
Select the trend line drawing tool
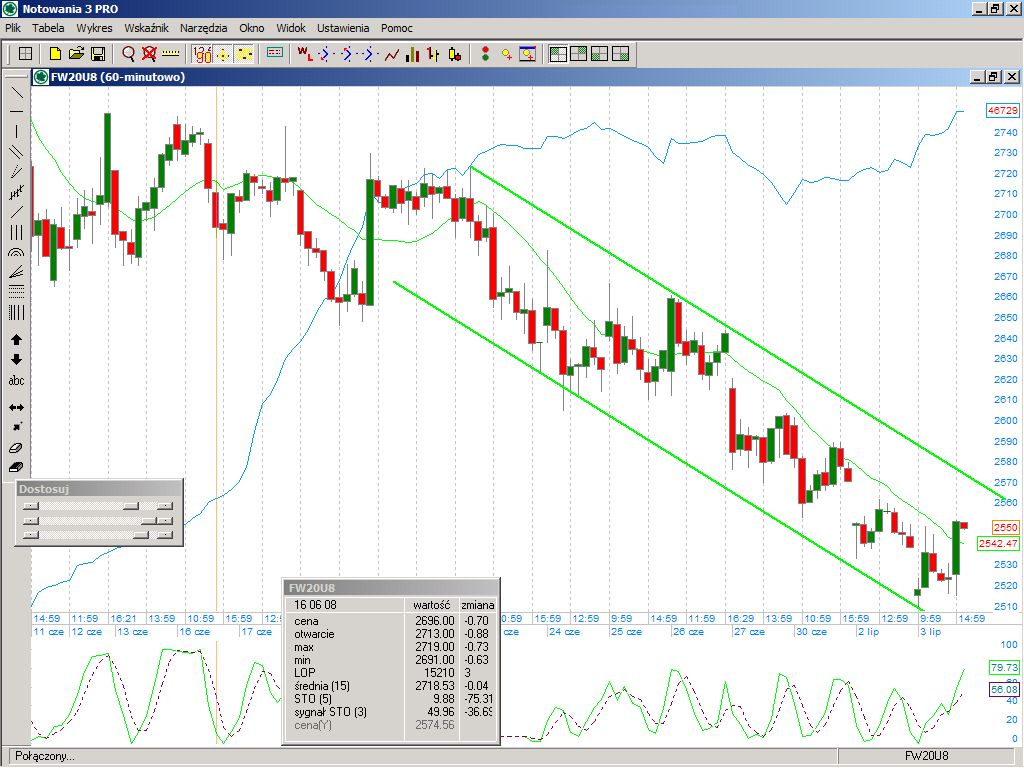[x=16, y=92]
